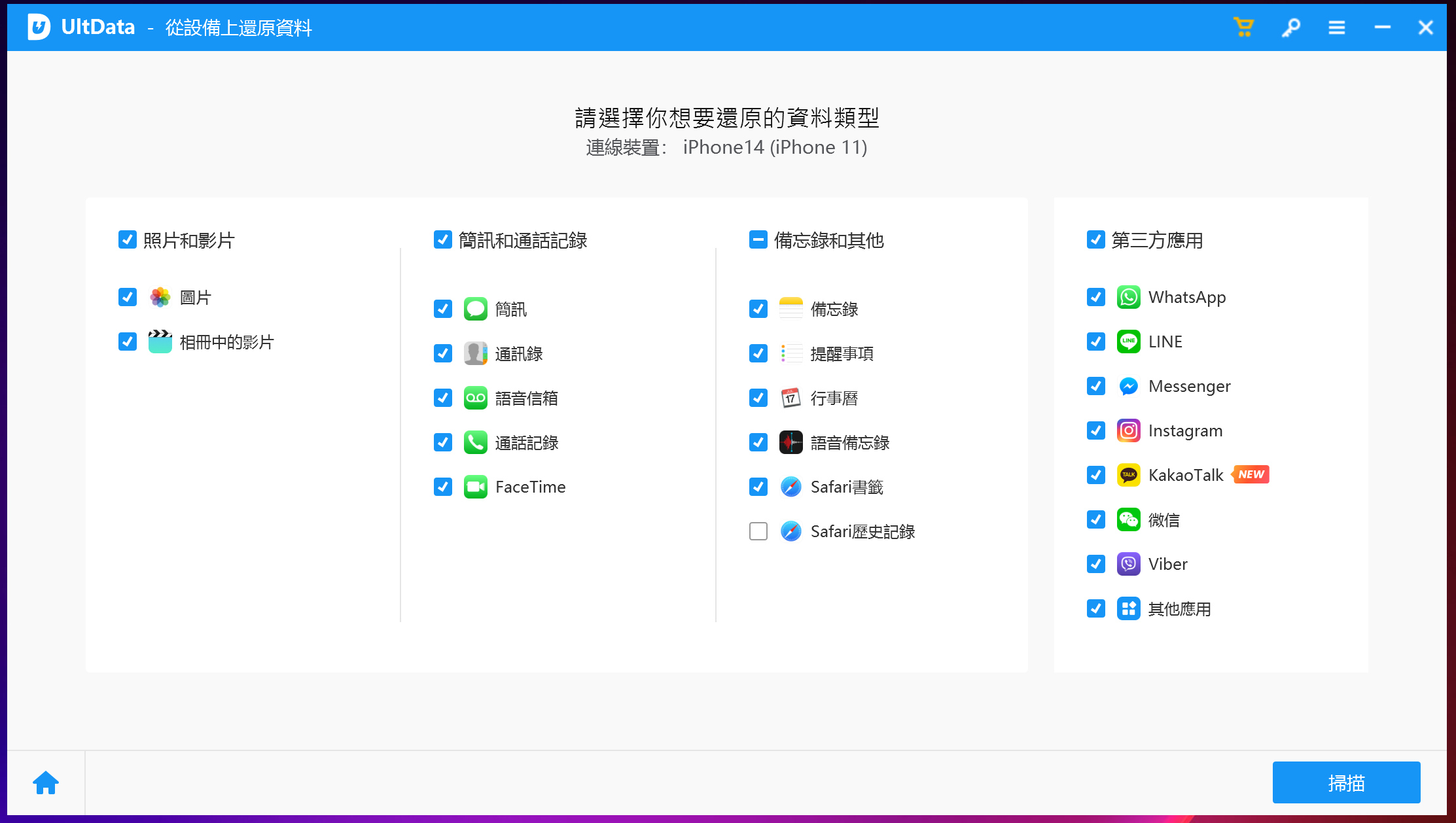This screenshot has height=823, width=1456.
Task: Click the green Messages bubble icon
Action: (476, 309)
